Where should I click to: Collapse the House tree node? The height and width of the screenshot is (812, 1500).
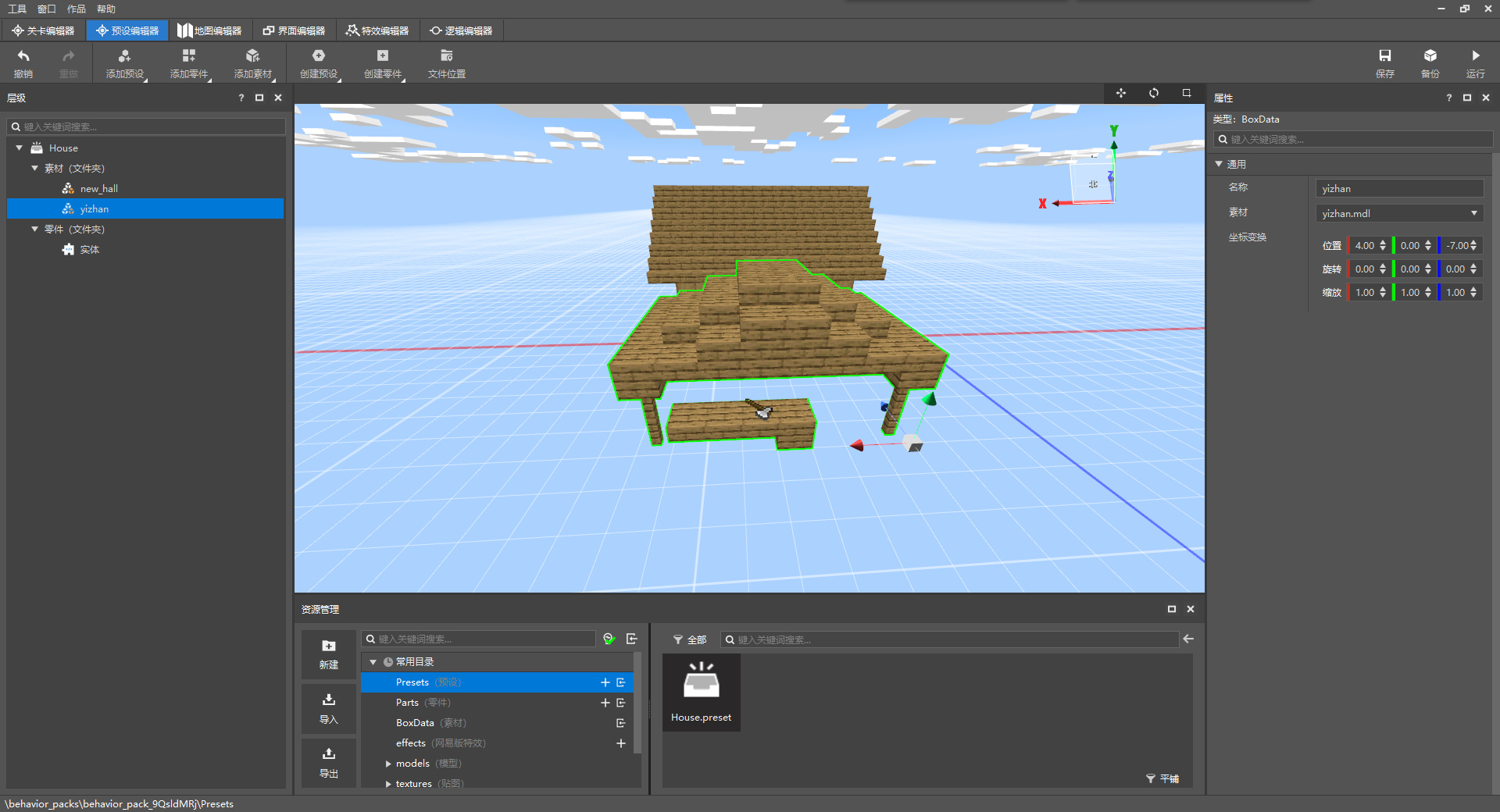click(x=20, y=148)
